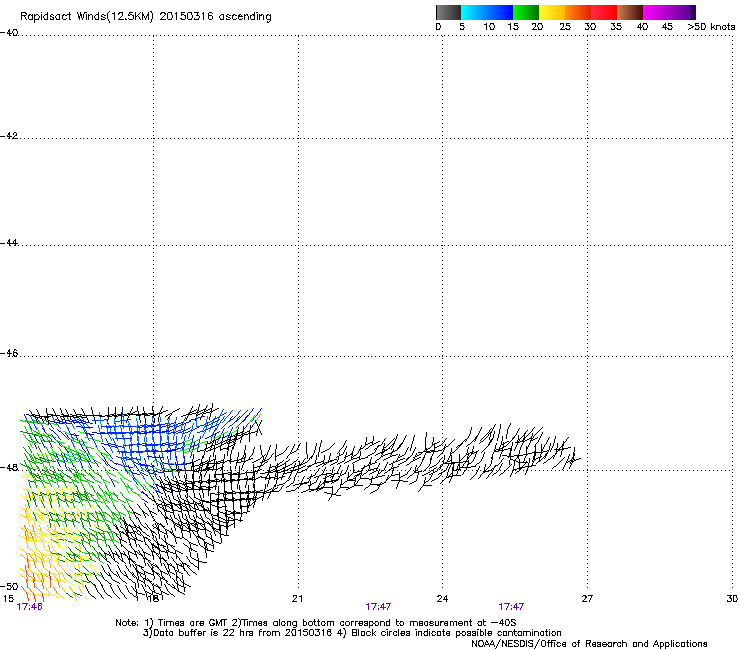The width and height of the screenshot is (740, 650).
Task: Click the '15' longitude axis label
Action: point(8,599)
